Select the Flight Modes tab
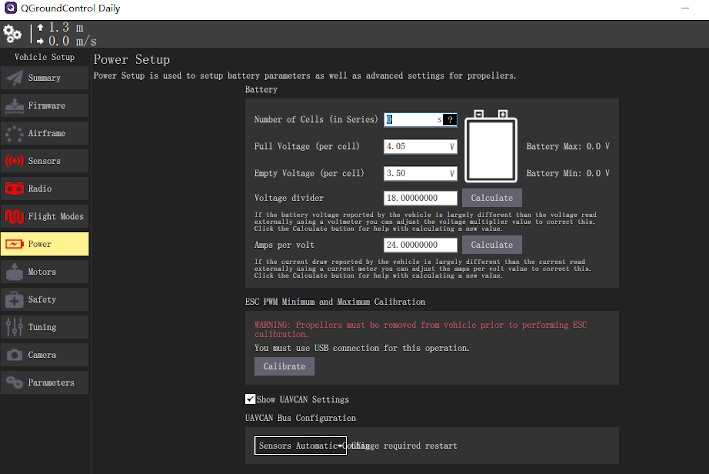The image size is (709, 474). pos(45,216)
